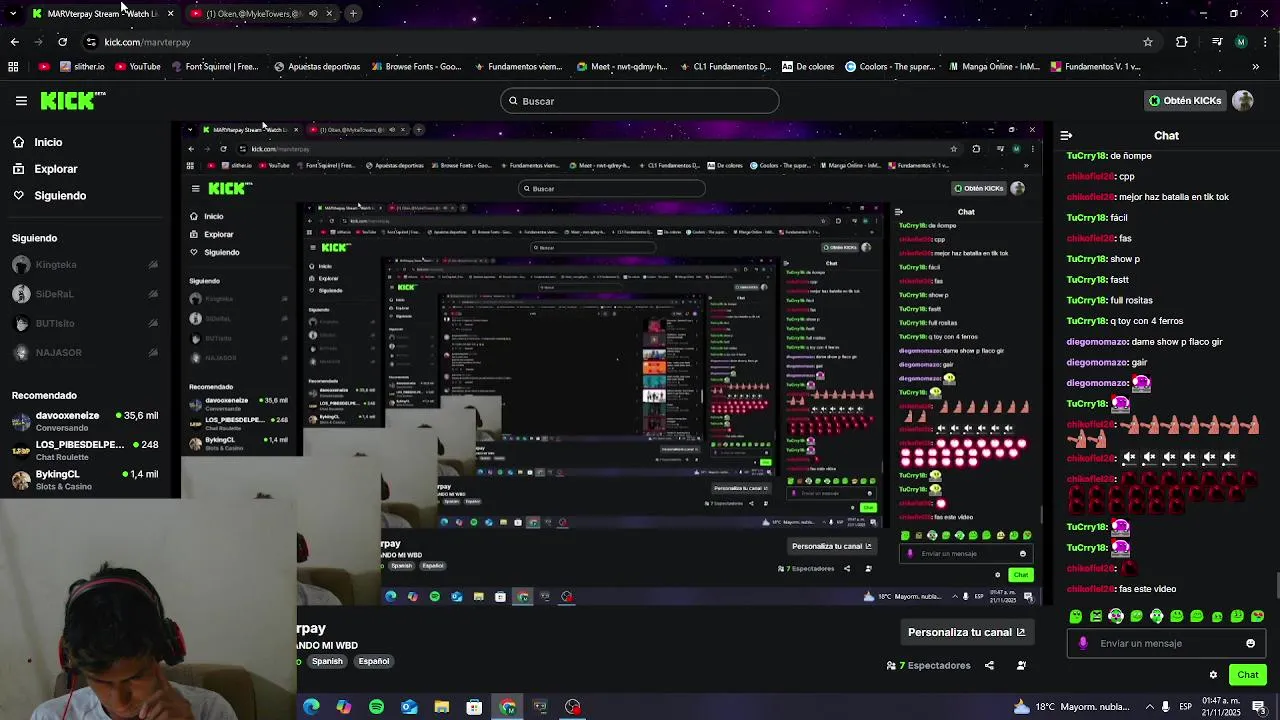Click the Chrome reload button

[62, 42]
